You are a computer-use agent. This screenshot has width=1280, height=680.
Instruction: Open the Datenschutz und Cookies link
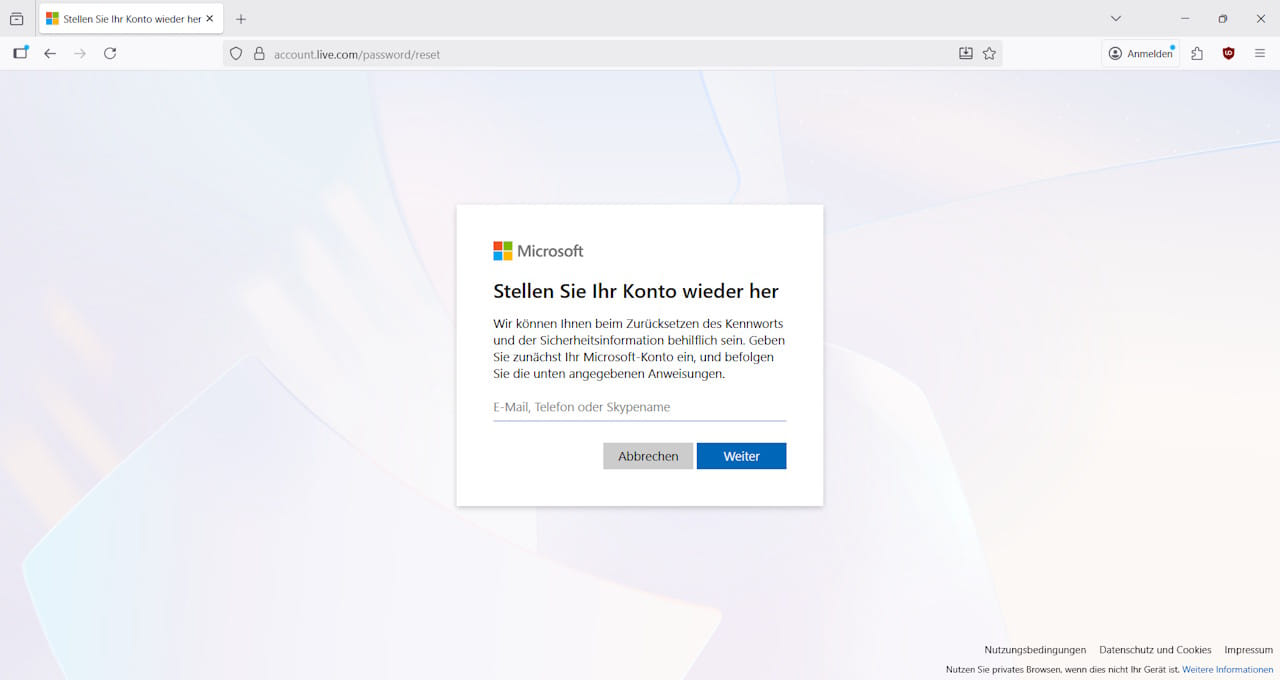point(1155,650)
